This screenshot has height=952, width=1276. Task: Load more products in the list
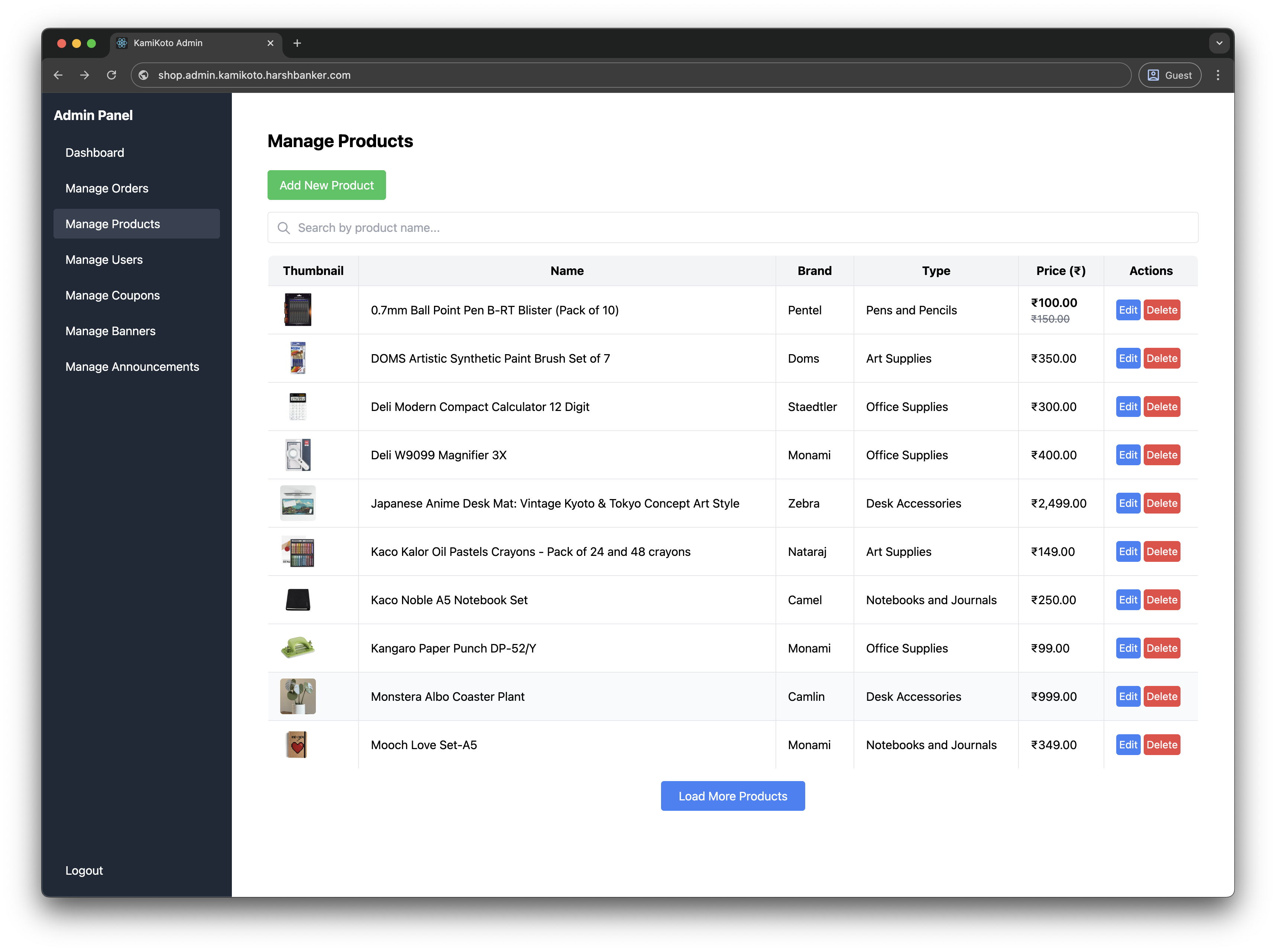pyautogui.click(x=732, y=796)
